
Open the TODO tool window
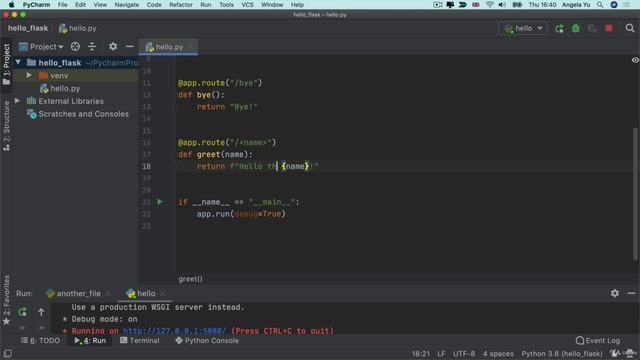[40, 340]
